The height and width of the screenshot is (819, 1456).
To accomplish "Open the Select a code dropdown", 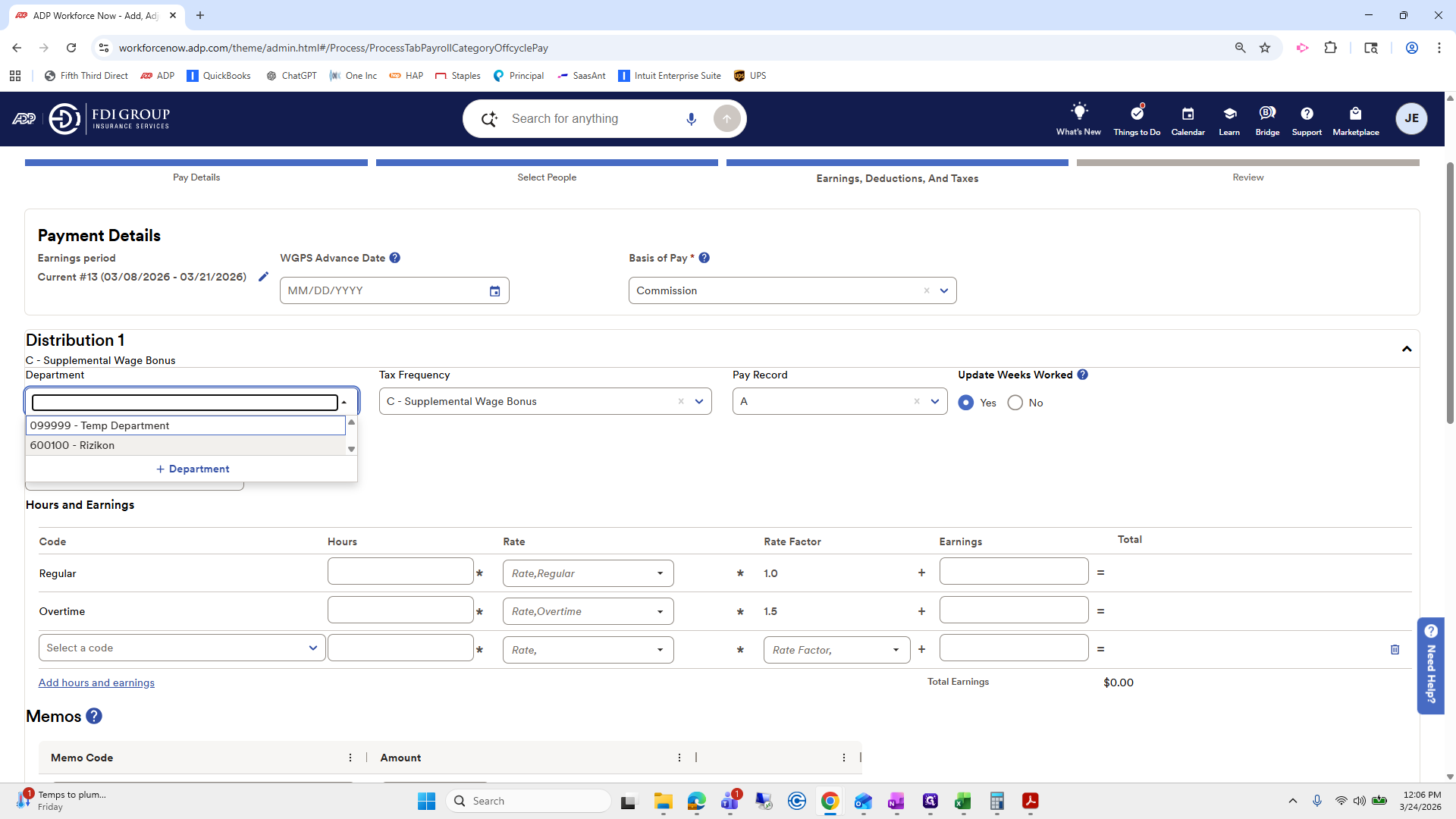I will click(x=182, y=648).
